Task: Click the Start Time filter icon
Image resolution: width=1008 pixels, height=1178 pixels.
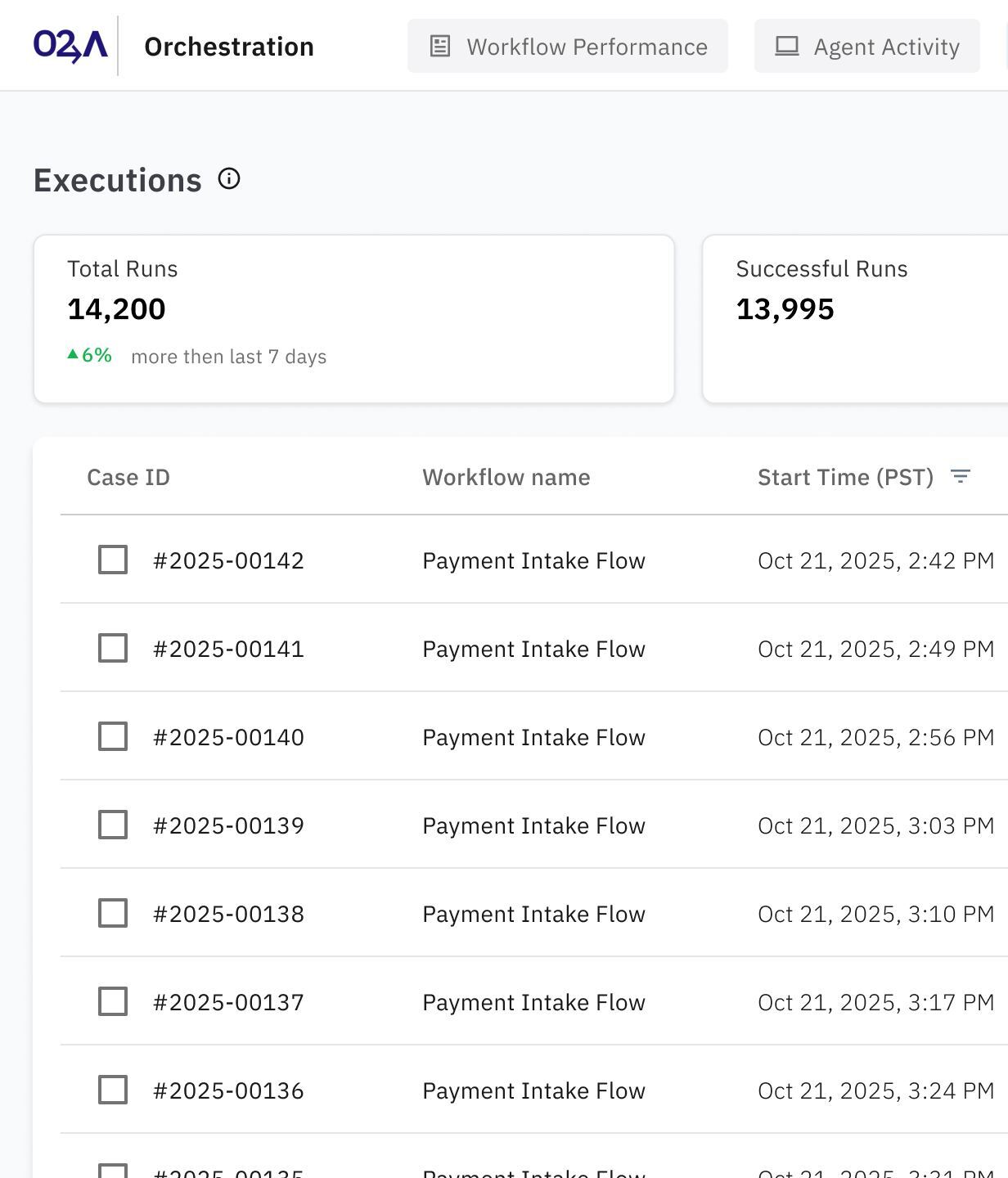Action: [x=961, y=477]
